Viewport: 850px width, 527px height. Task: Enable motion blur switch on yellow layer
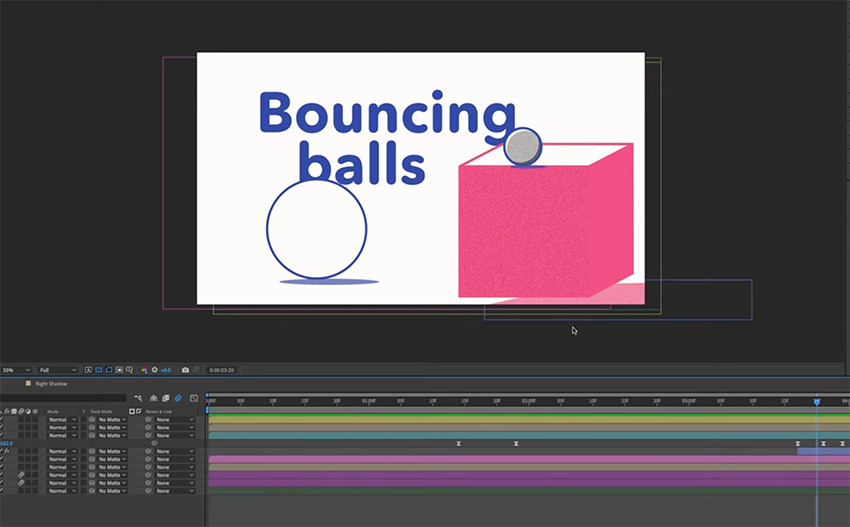[x=21, y=420]
